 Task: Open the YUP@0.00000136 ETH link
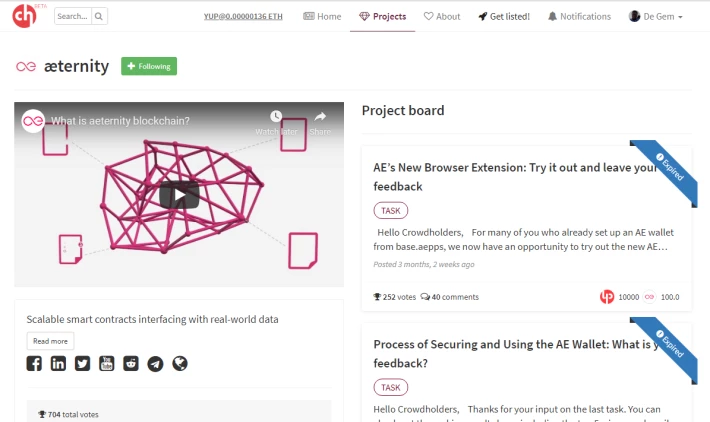coord(243,16)
